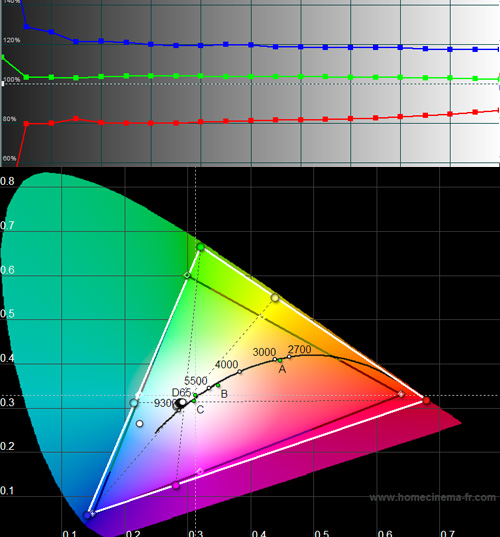Image resolution: width=500 pixels, height=537 pixels.
Task: Click the magenta secondary circle marker
Action: pos(176,485)
